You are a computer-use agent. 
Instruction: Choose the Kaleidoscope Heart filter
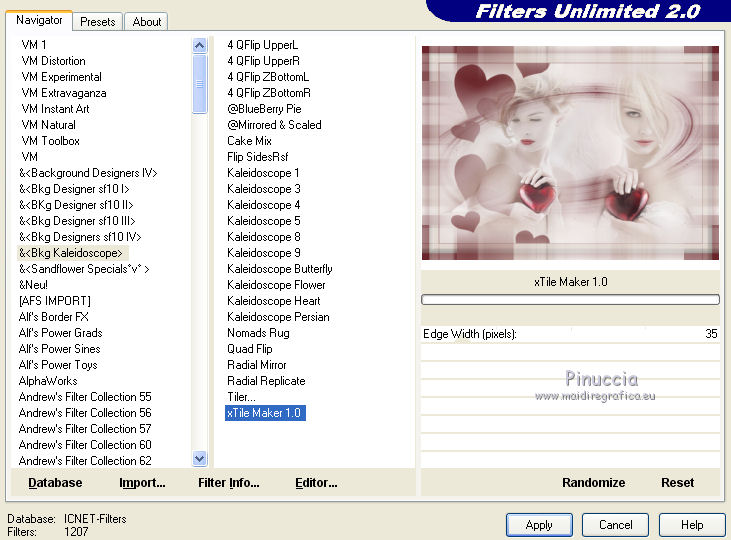[274, 301]
